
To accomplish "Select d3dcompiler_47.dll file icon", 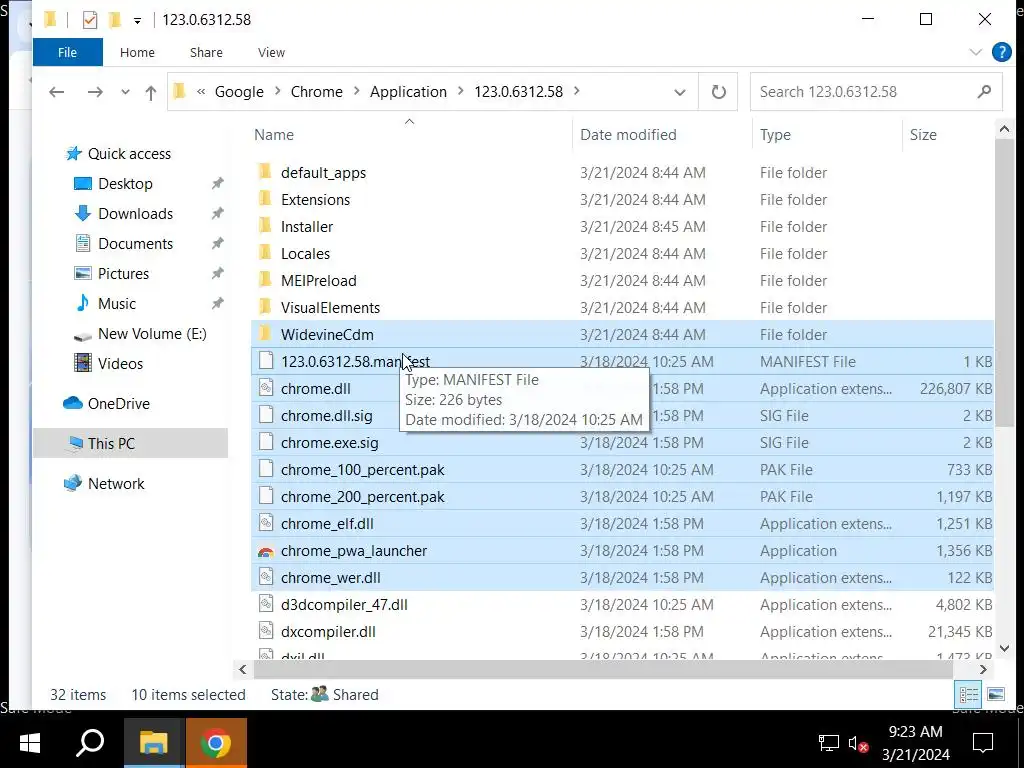I will 265,605.
